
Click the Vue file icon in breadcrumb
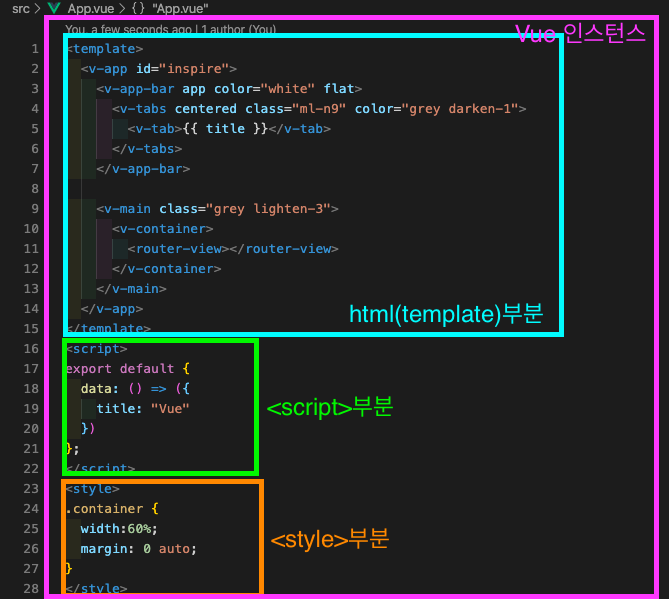tap(54, 8)
